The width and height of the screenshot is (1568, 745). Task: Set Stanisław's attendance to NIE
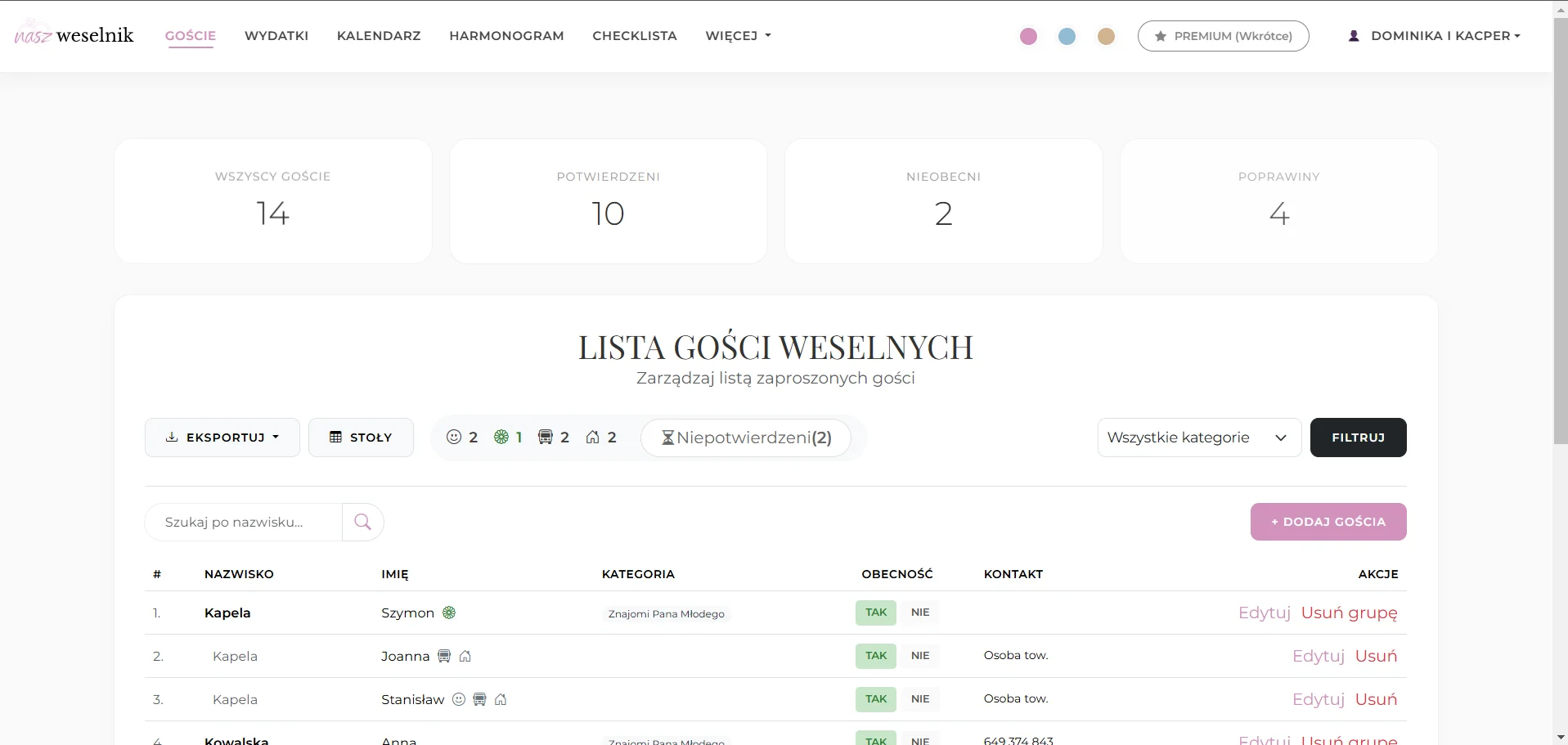920,699
